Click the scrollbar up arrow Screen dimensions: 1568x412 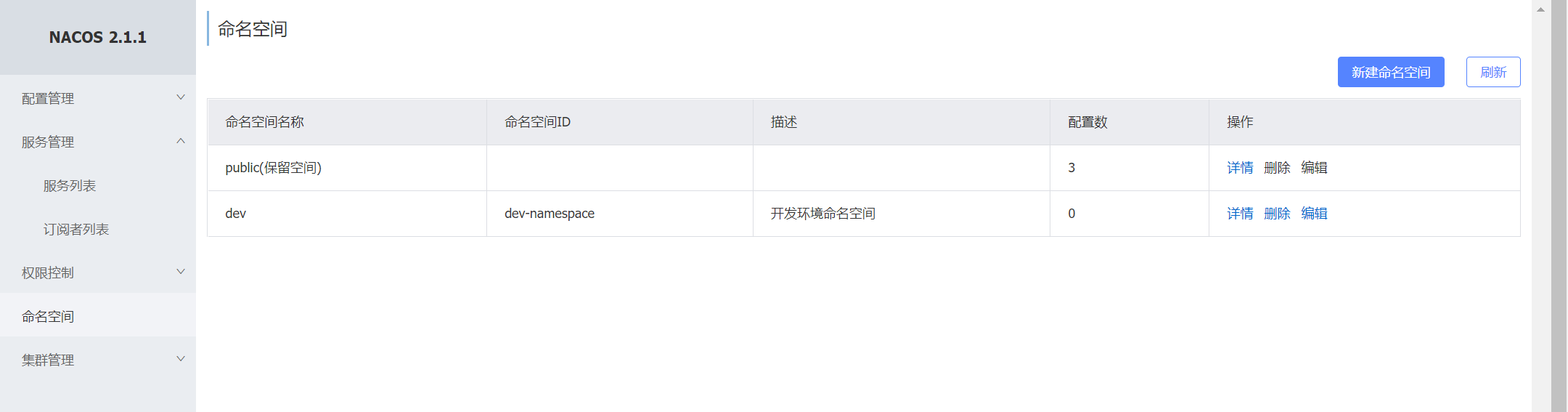[x=1540, y=9]
